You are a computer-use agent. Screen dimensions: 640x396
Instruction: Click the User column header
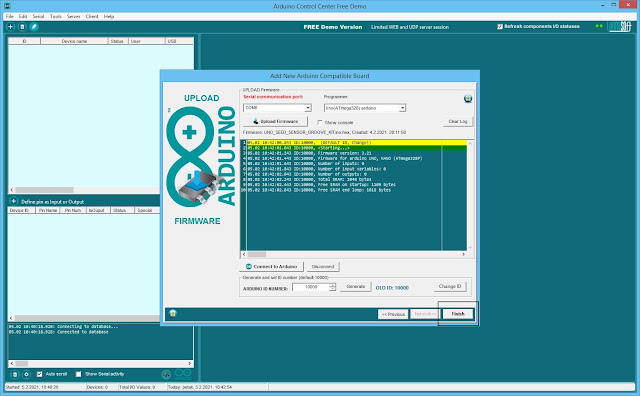(147, 41)
